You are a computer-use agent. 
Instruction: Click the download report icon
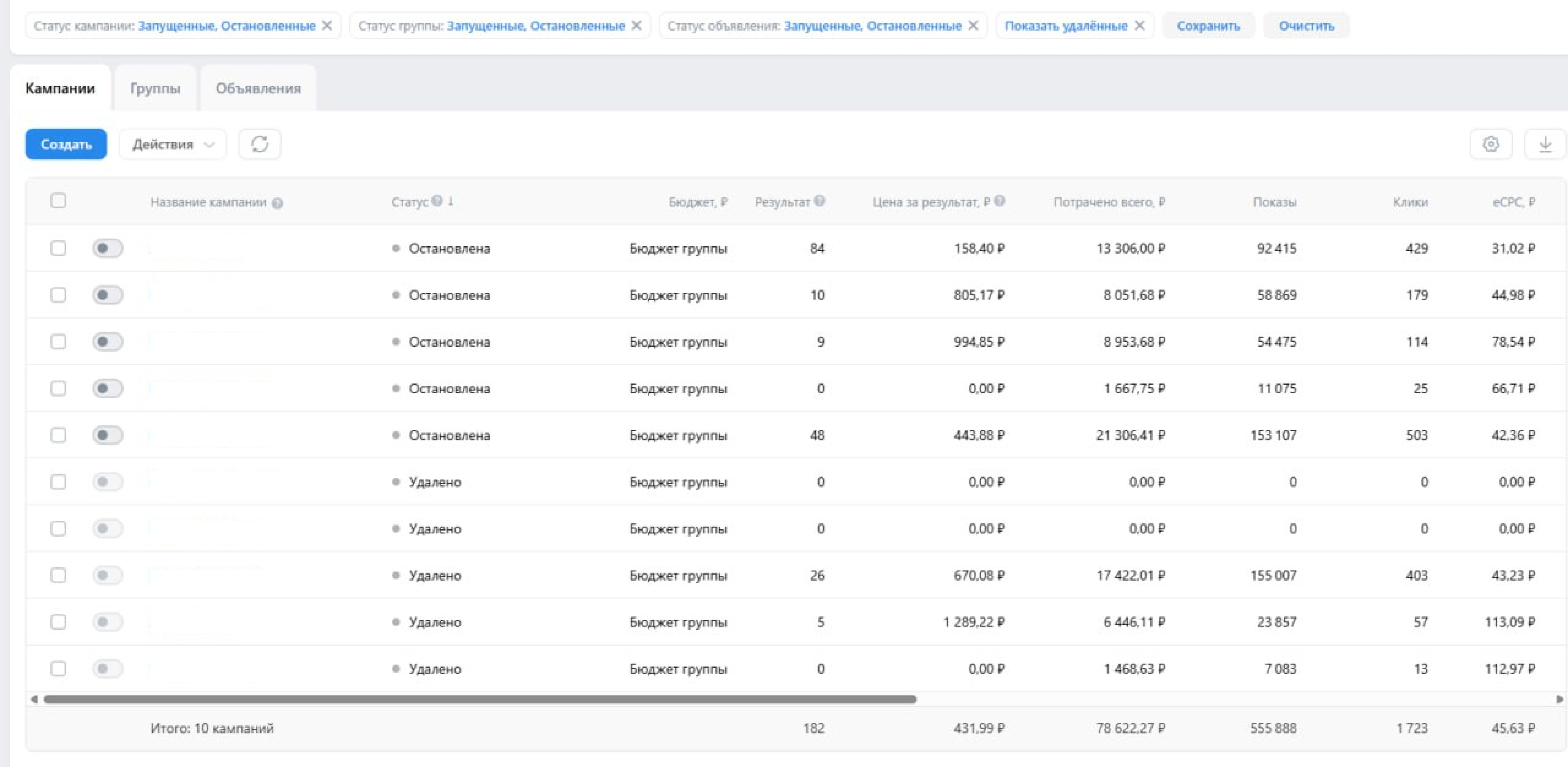pos(1545,144)
